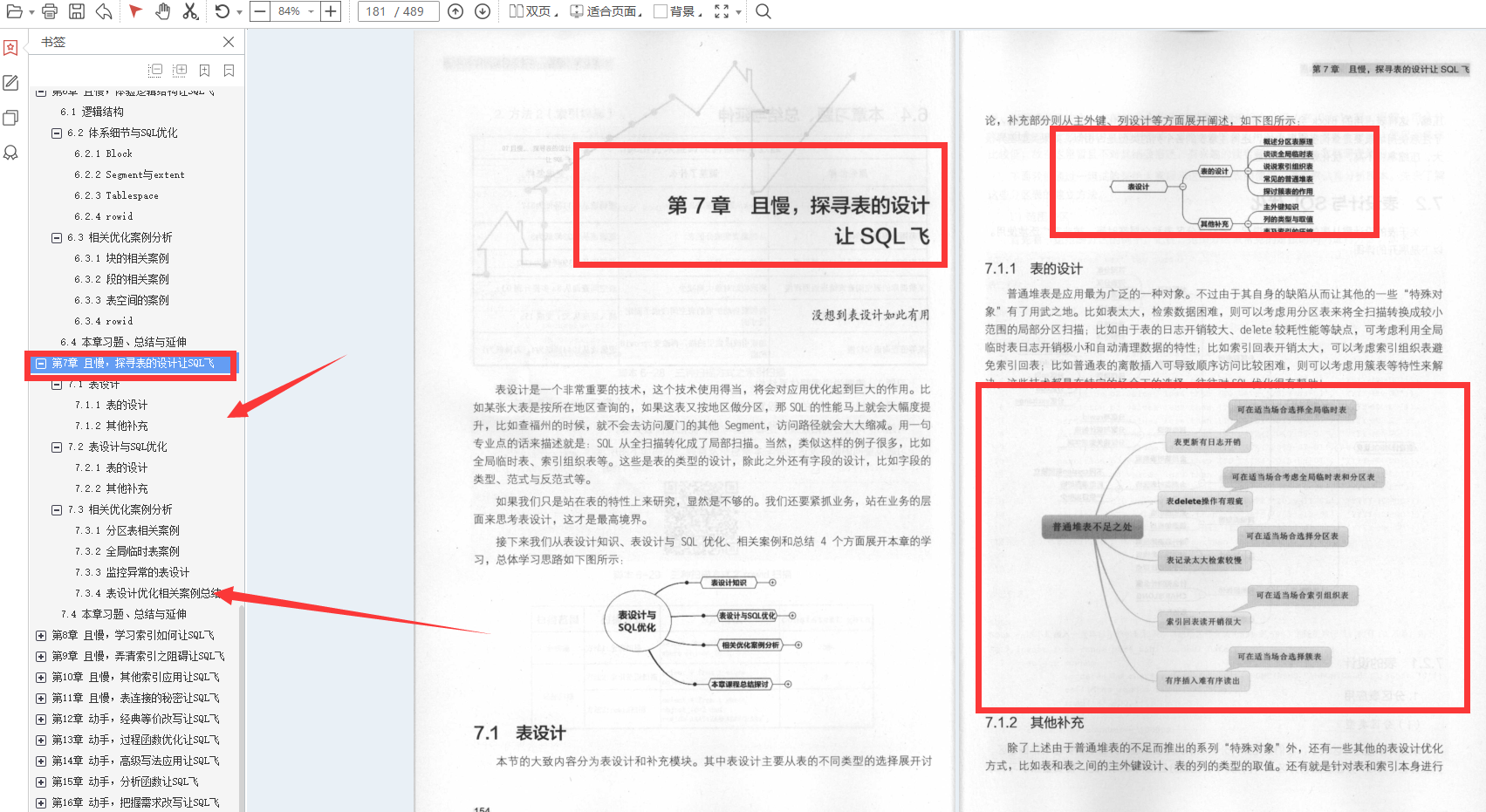Select the annotation pencil icon in sidebar

10,82
